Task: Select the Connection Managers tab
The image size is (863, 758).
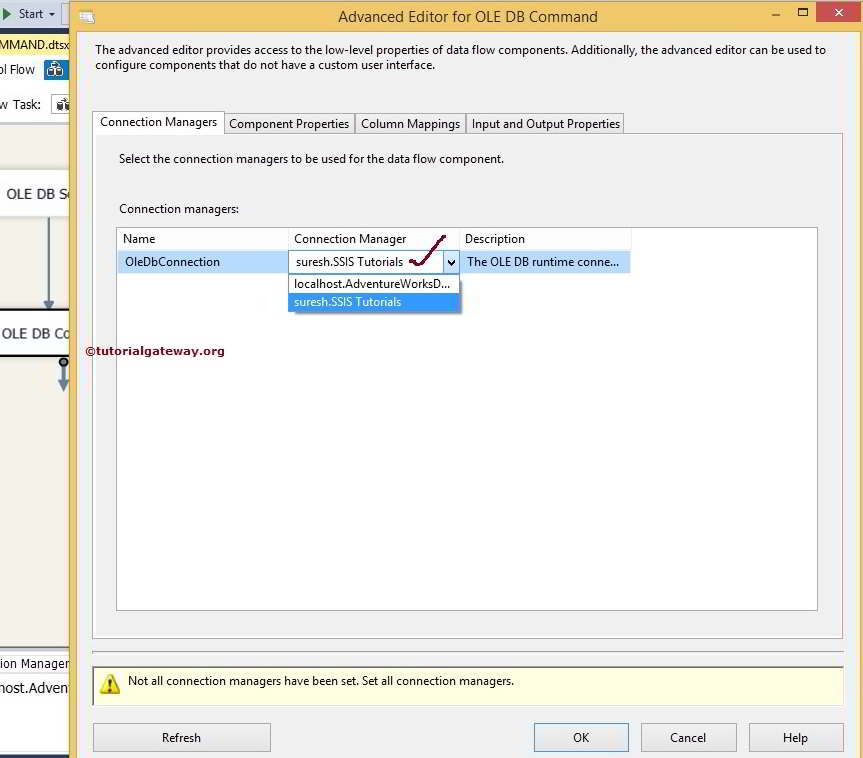Action: tap(157, 121)
